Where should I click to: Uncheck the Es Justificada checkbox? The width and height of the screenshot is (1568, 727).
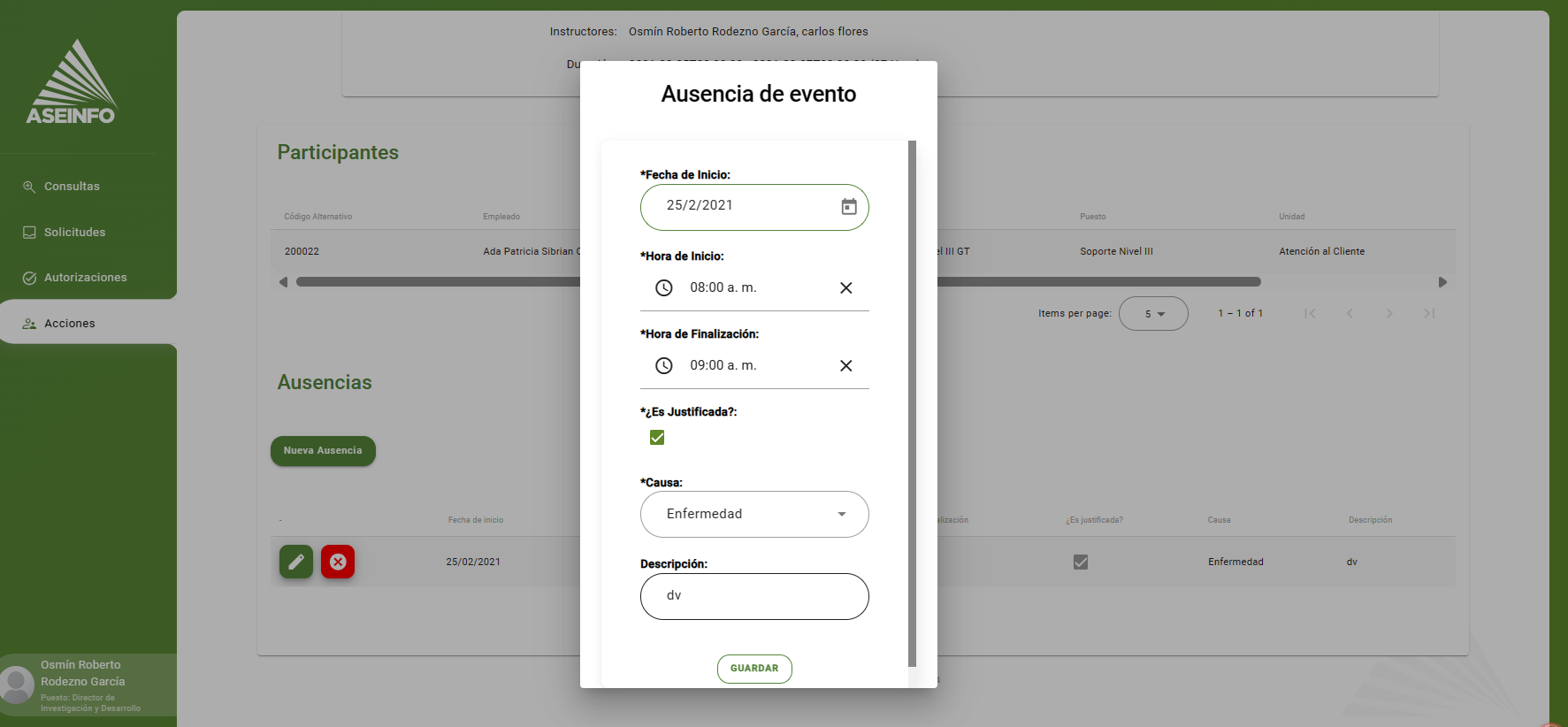(657, 438)
